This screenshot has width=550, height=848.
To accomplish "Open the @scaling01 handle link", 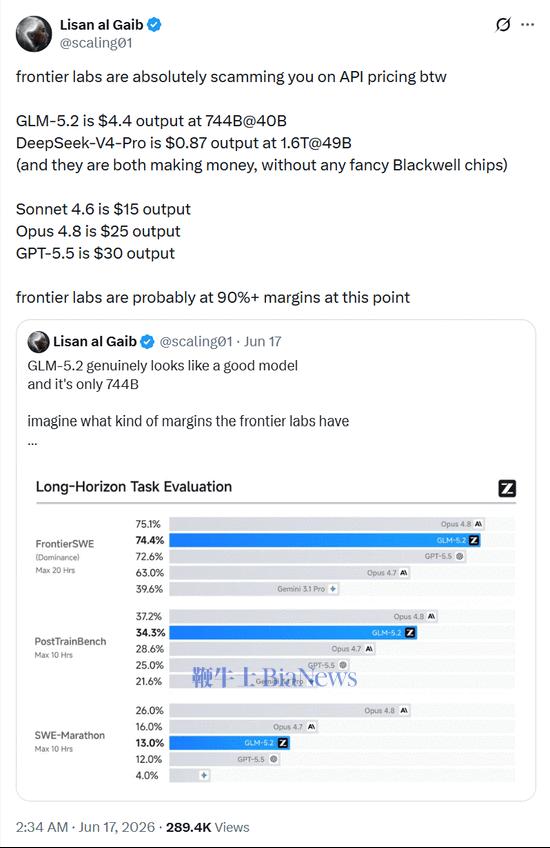I will pyautogui.click(x=96, y=43).
